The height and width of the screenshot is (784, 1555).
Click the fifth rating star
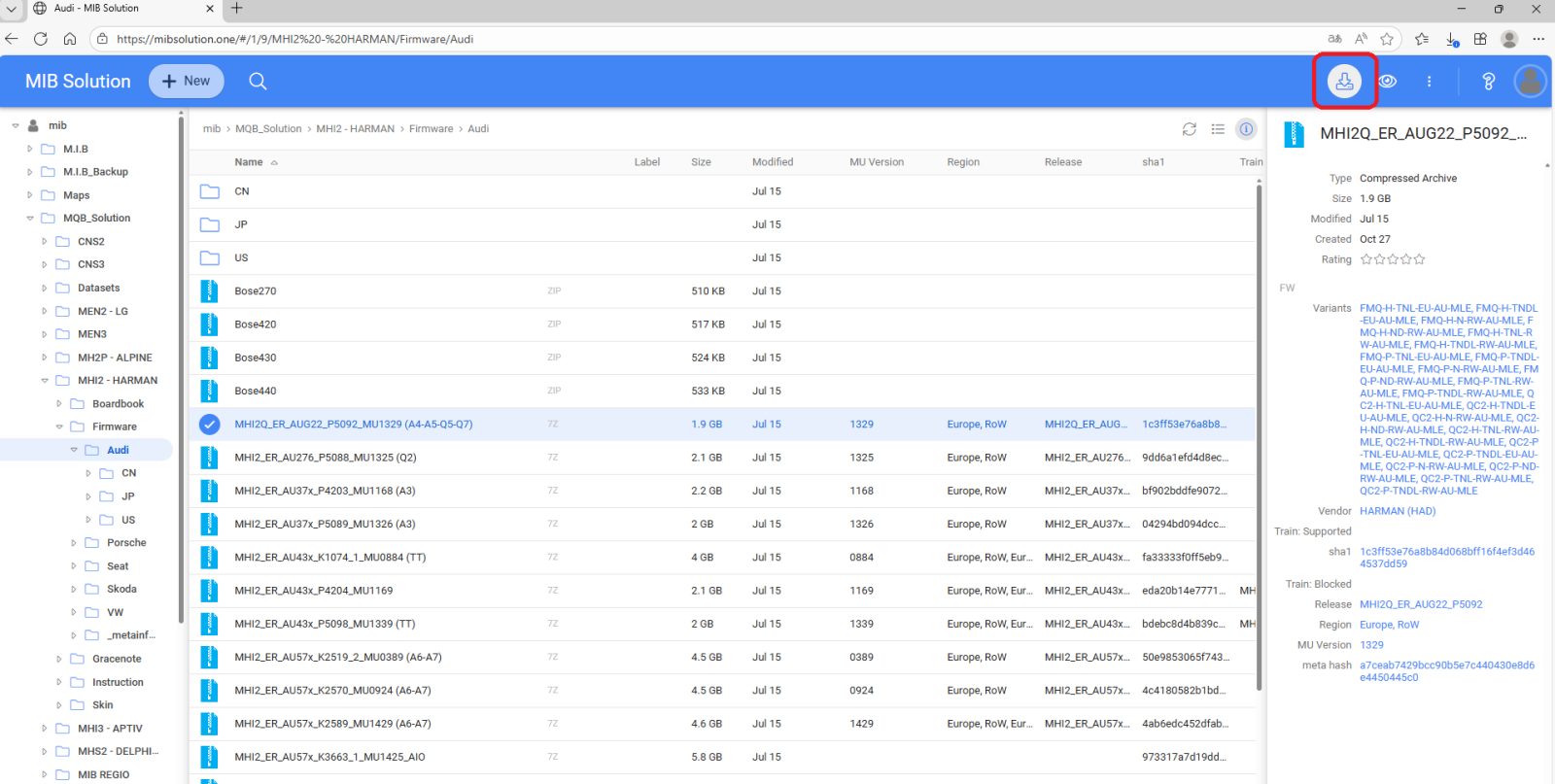(x=1419, y=259)
